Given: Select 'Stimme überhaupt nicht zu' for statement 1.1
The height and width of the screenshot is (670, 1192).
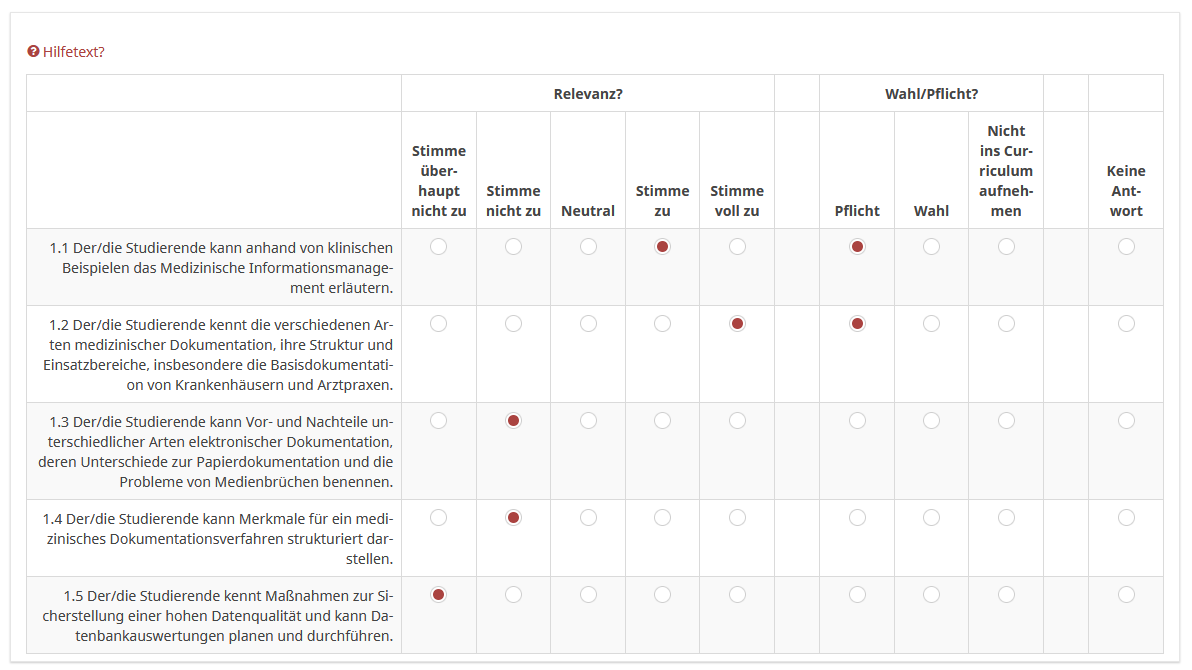Looking at the screenshot, I should tap(438, 247).
